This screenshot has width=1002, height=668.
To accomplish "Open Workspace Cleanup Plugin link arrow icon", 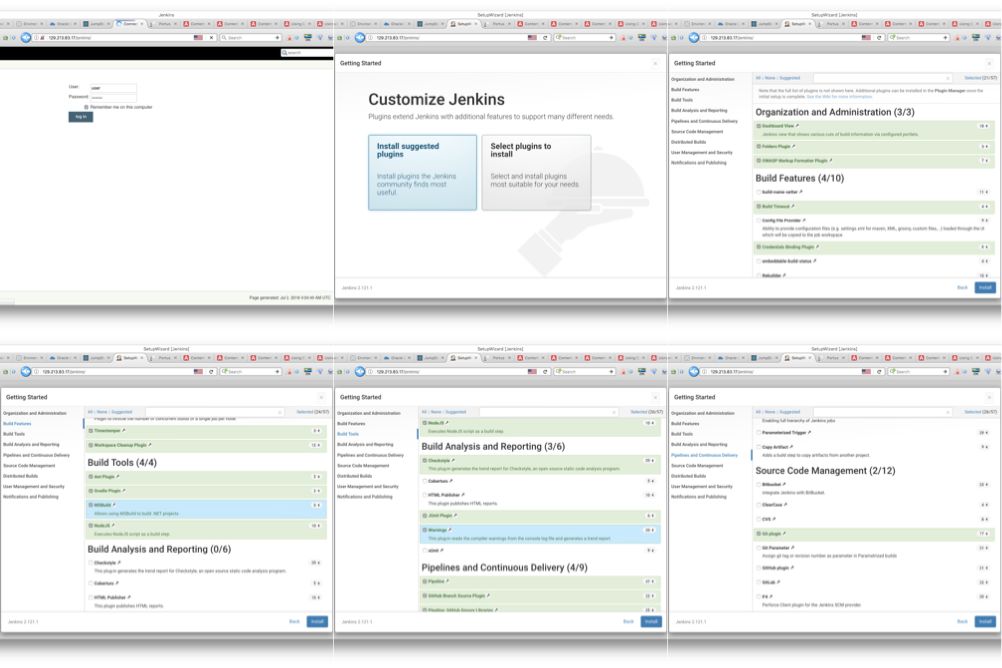I will (150, 445).
